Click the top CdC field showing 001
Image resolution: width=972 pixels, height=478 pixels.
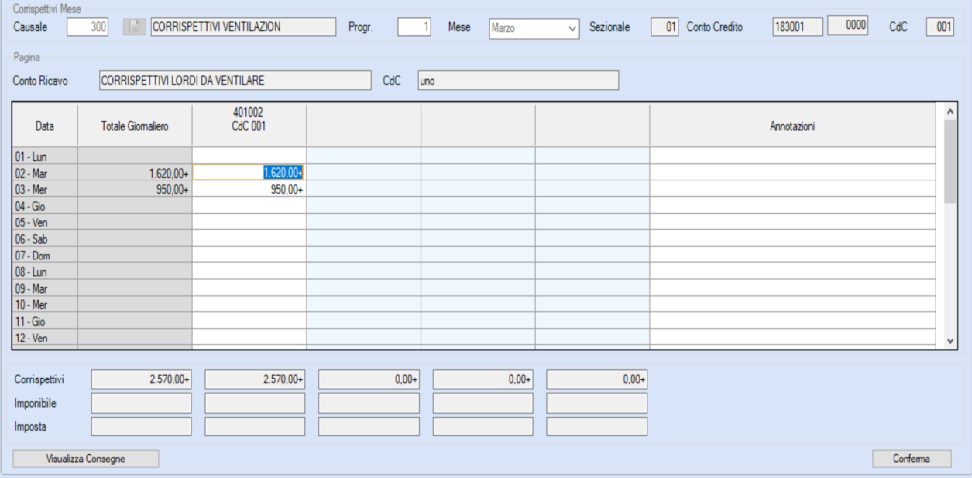click(940, 27)
